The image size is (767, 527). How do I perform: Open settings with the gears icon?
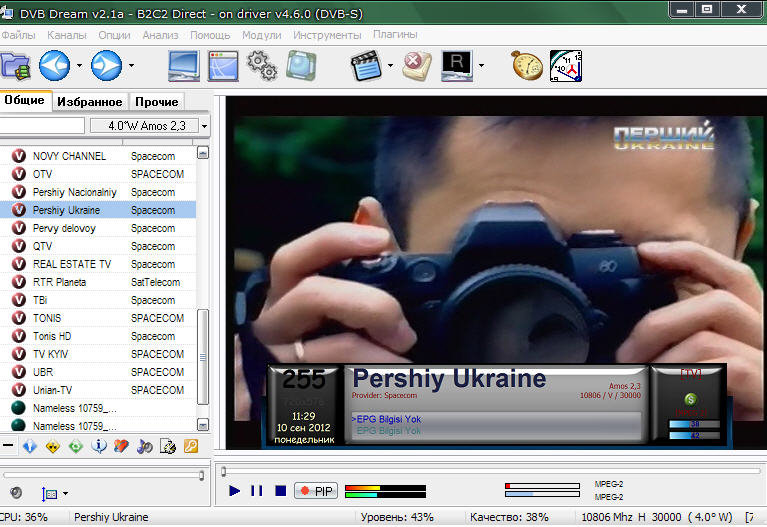[262, 66]
